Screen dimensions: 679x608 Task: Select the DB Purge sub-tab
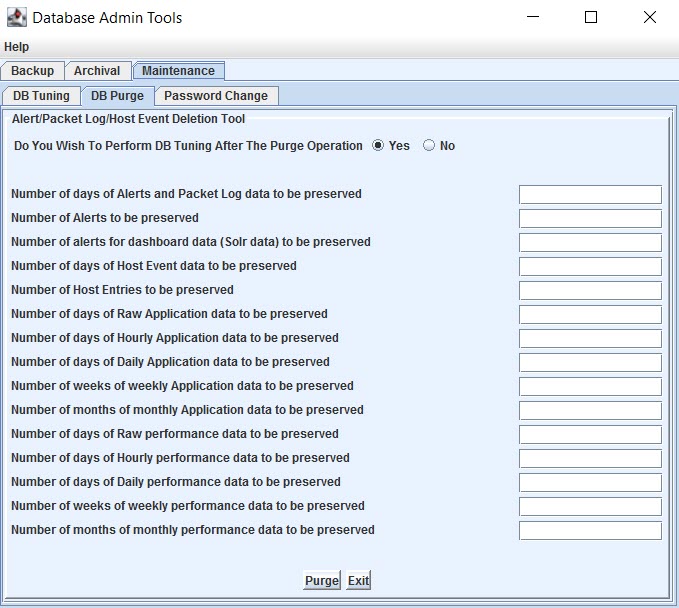click(x=117, y=96)
